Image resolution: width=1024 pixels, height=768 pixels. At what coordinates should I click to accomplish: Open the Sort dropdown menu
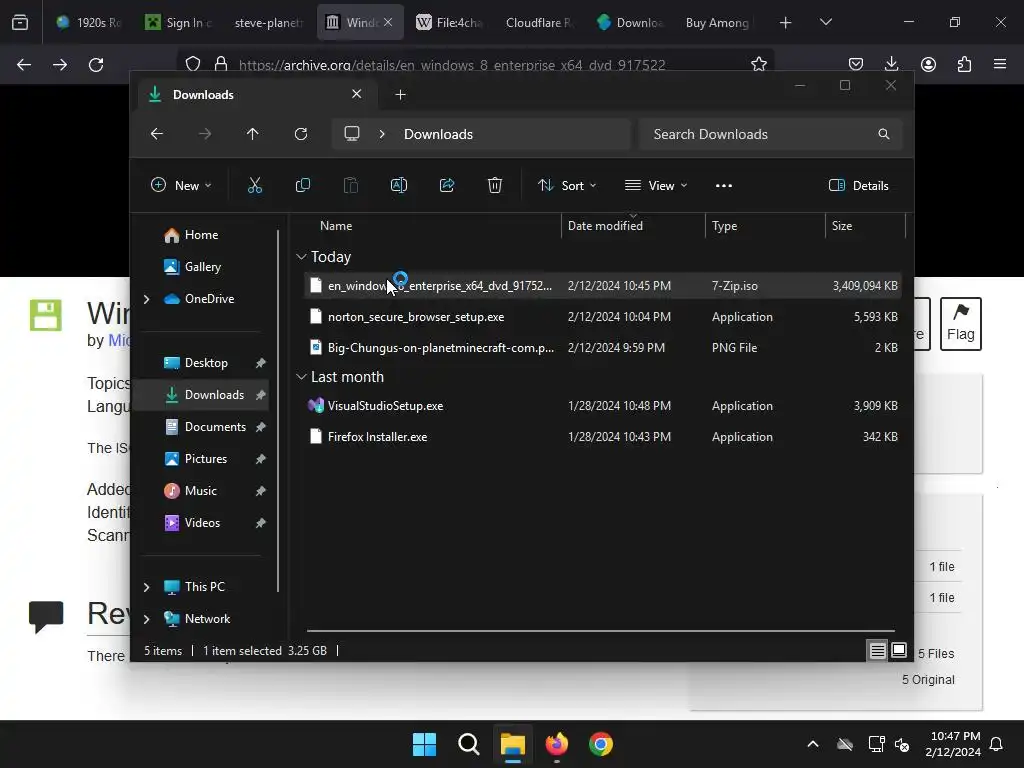point(567,185)
